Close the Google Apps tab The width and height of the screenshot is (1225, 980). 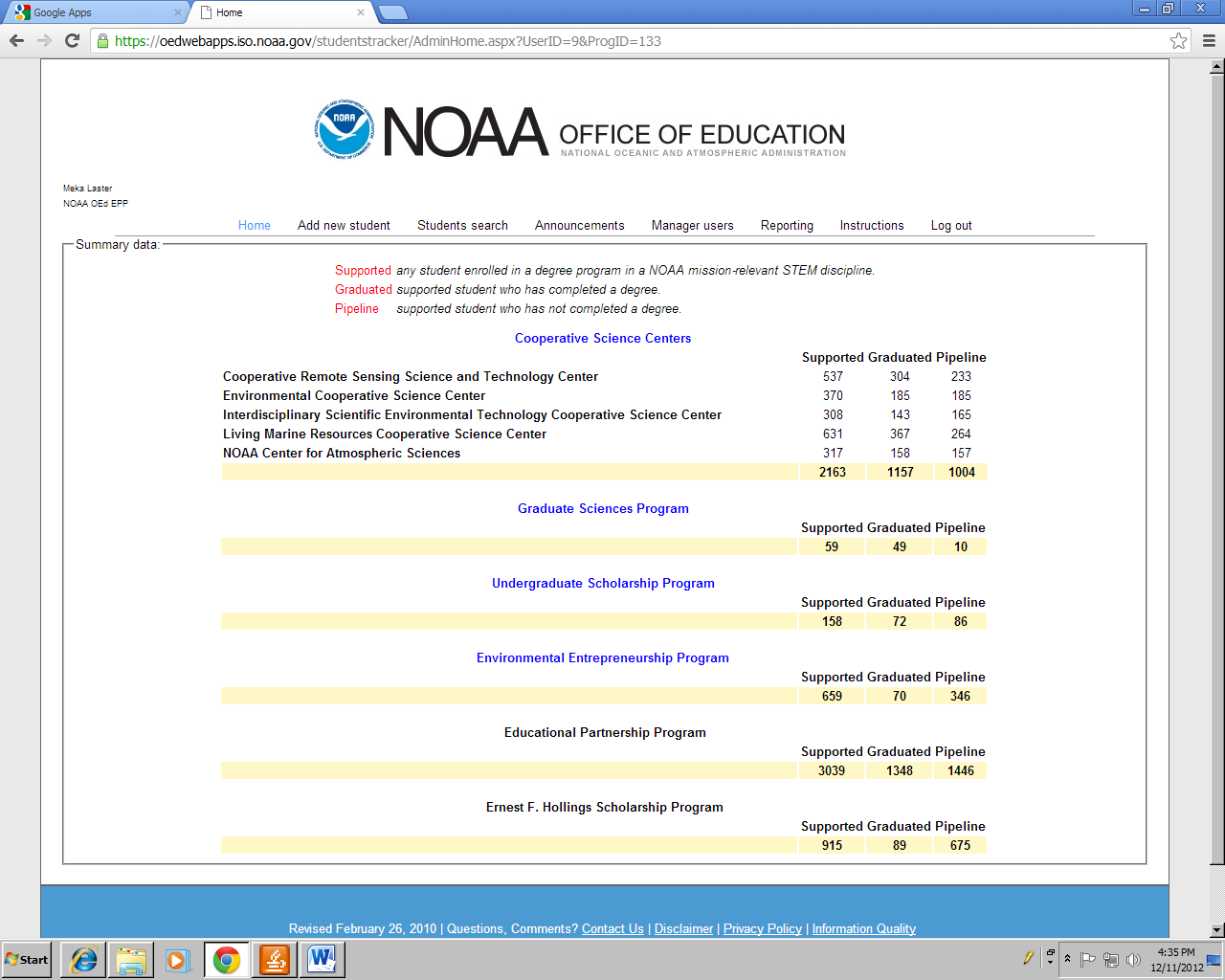coord(177,12)
